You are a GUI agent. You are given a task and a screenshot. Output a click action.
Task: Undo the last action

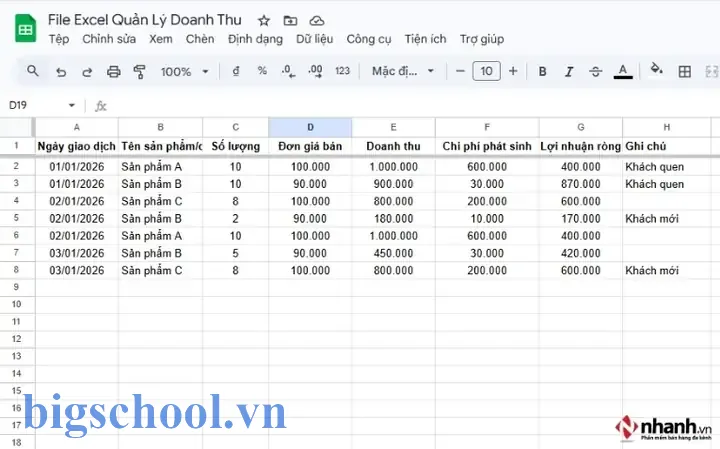(61, 72)
